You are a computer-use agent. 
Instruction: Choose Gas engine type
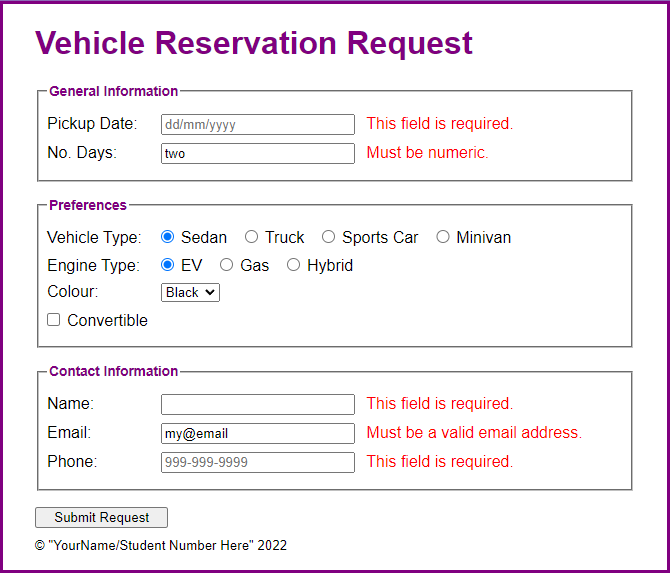tap(226, 265)
